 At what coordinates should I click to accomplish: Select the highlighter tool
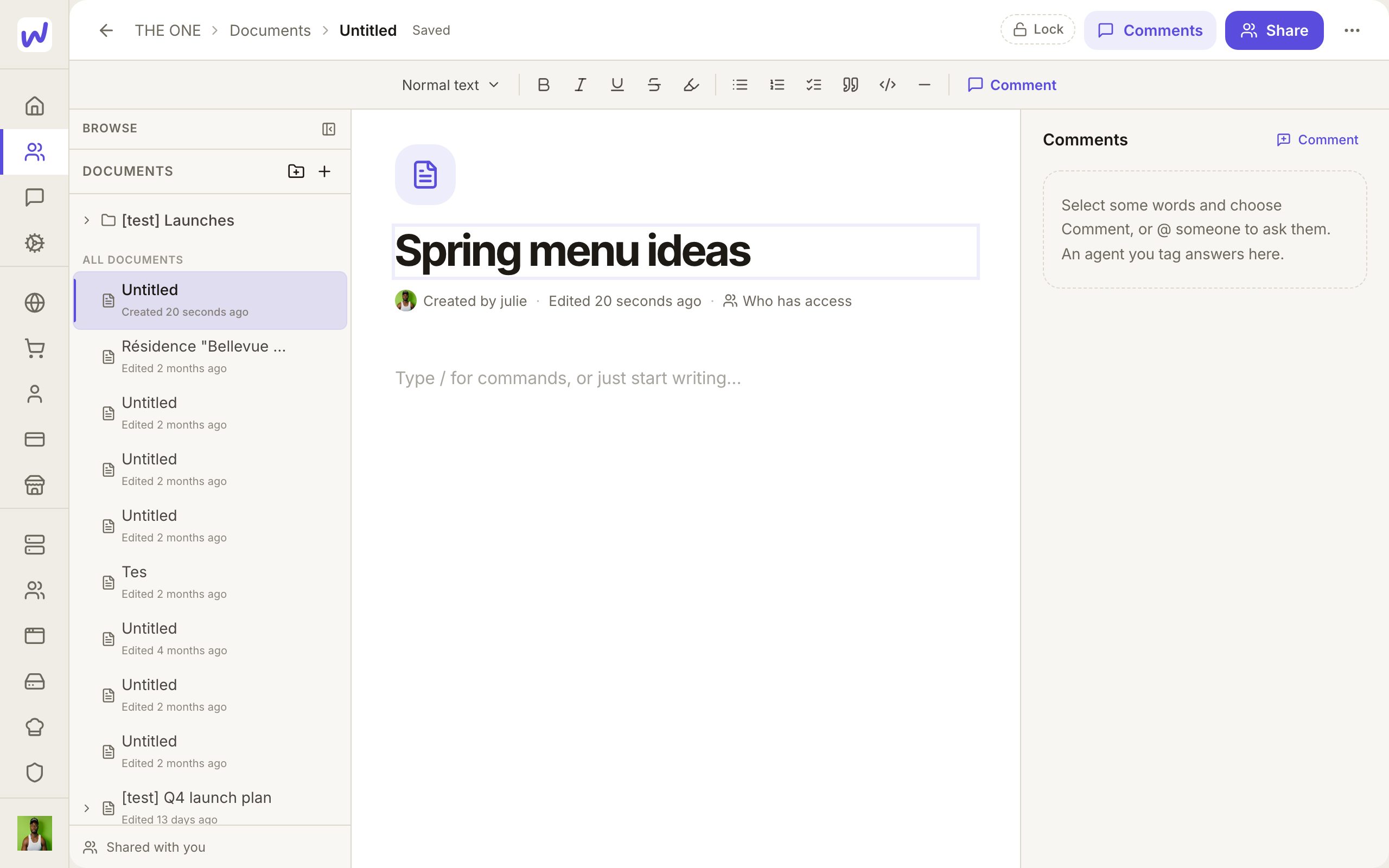[x=691, y=85]
